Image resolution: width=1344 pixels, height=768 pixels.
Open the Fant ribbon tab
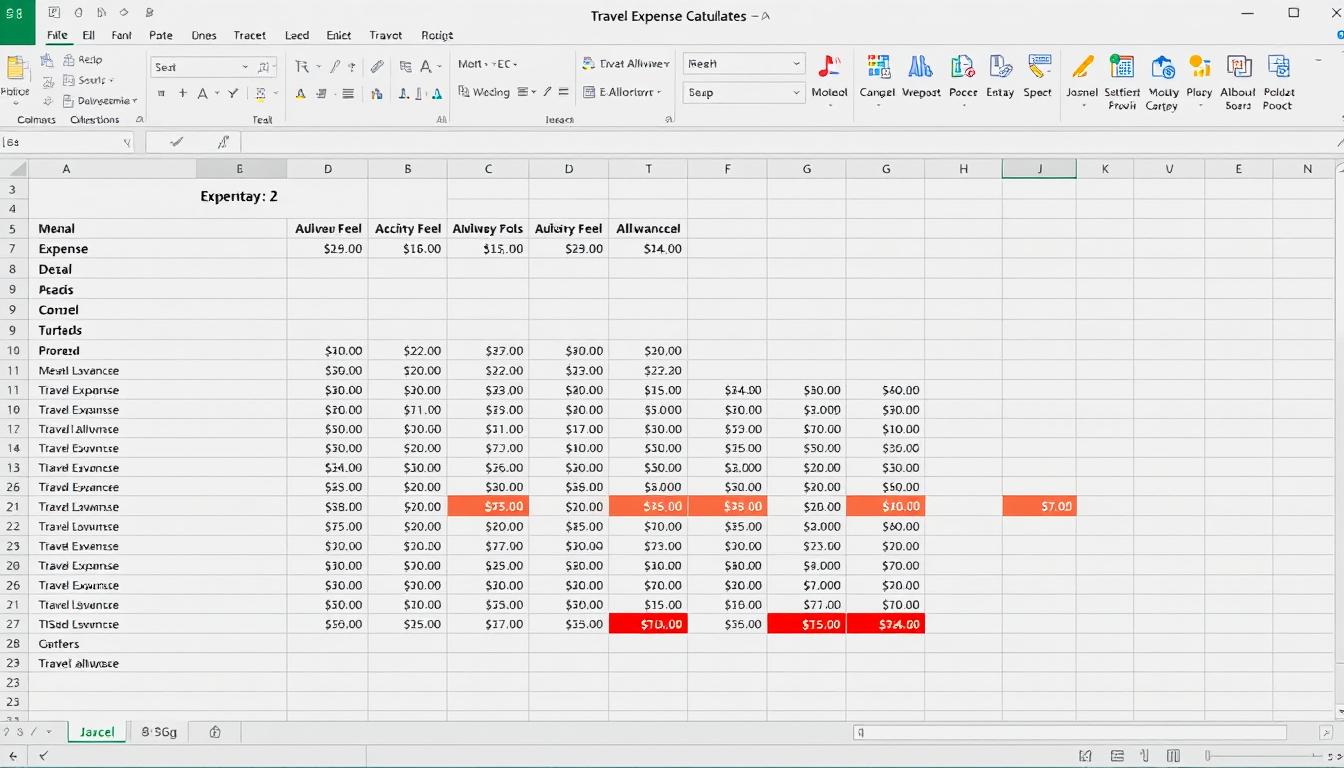pyautogui.click(x=121, y=35)
